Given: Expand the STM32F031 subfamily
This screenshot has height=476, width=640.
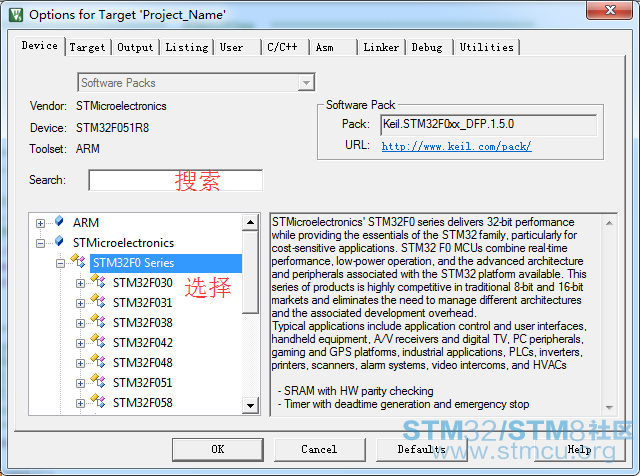Looking at the screenshot, I should pos(80,303).
